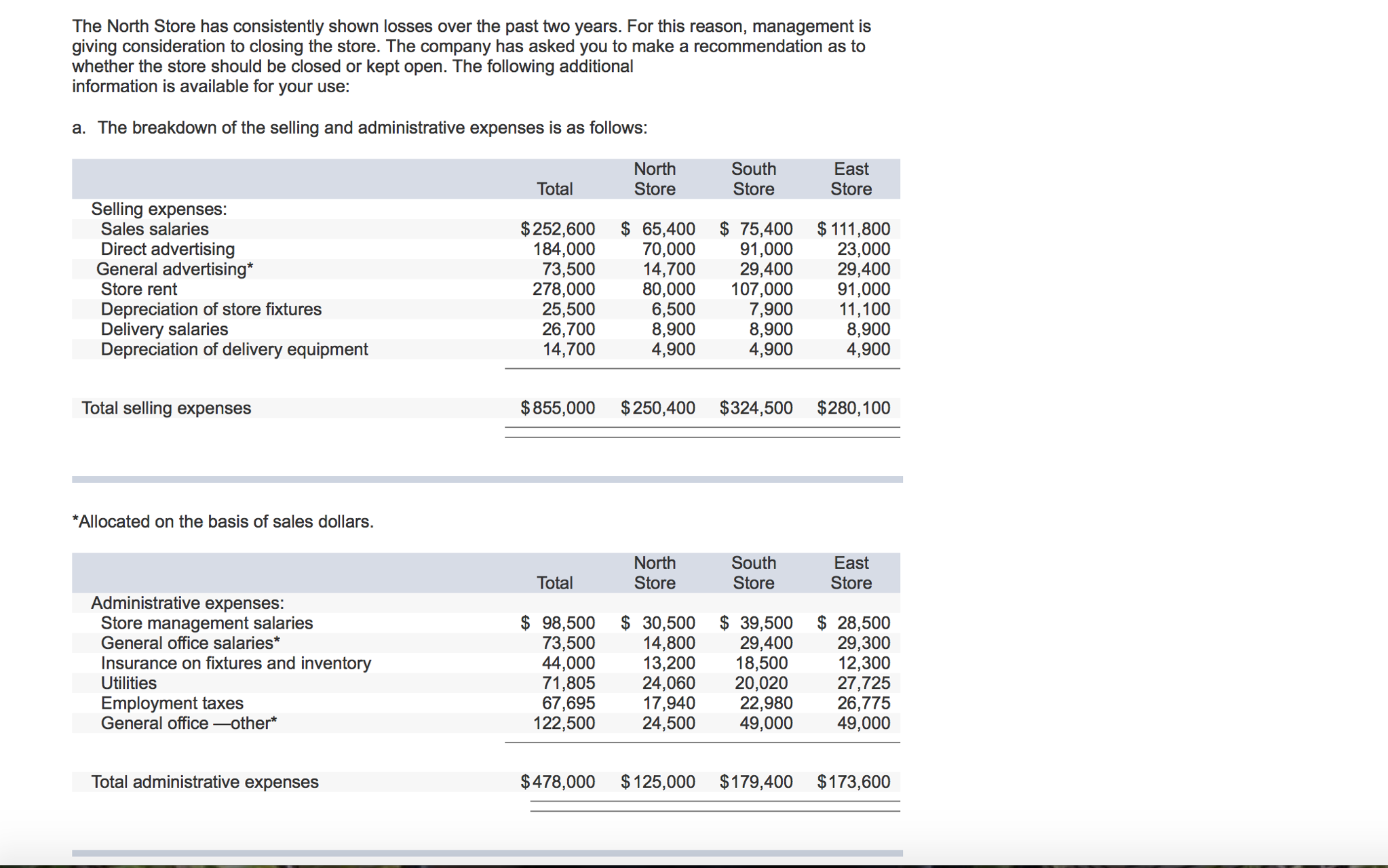The image size is (1388, 868).
Task: Click Employment taxes total 67,695
Action: (x=568, y=703)
